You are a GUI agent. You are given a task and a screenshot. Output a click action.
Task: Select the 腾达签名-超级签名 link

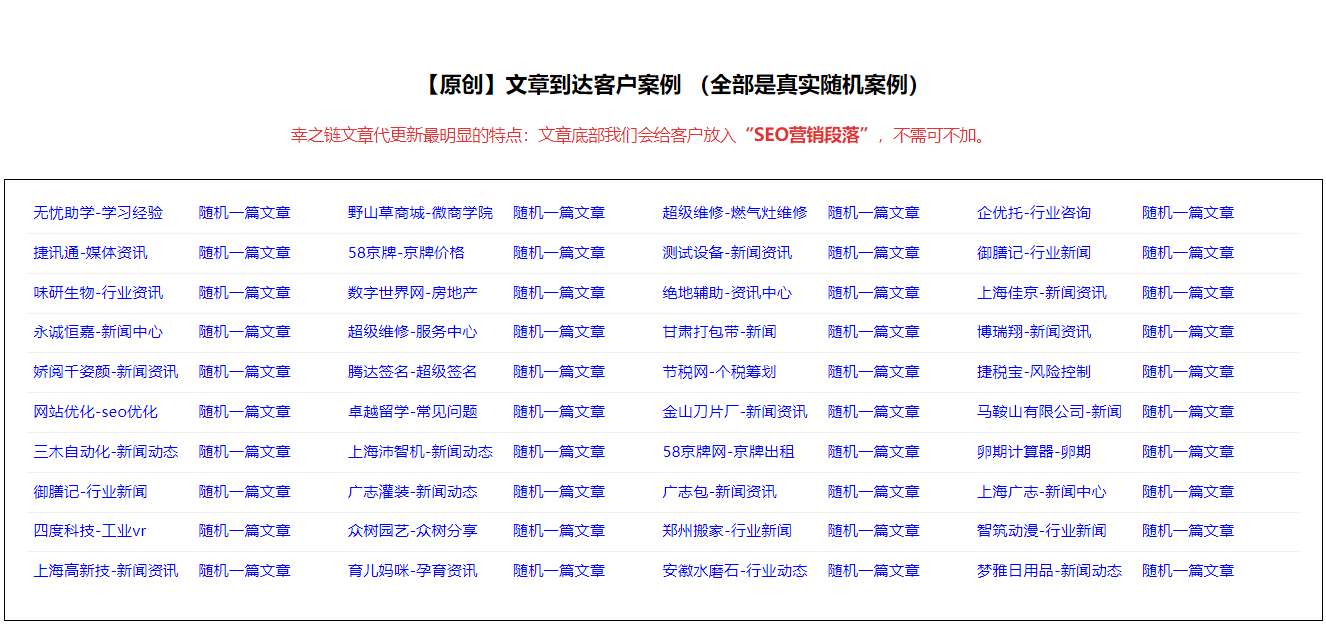point(413,372)
